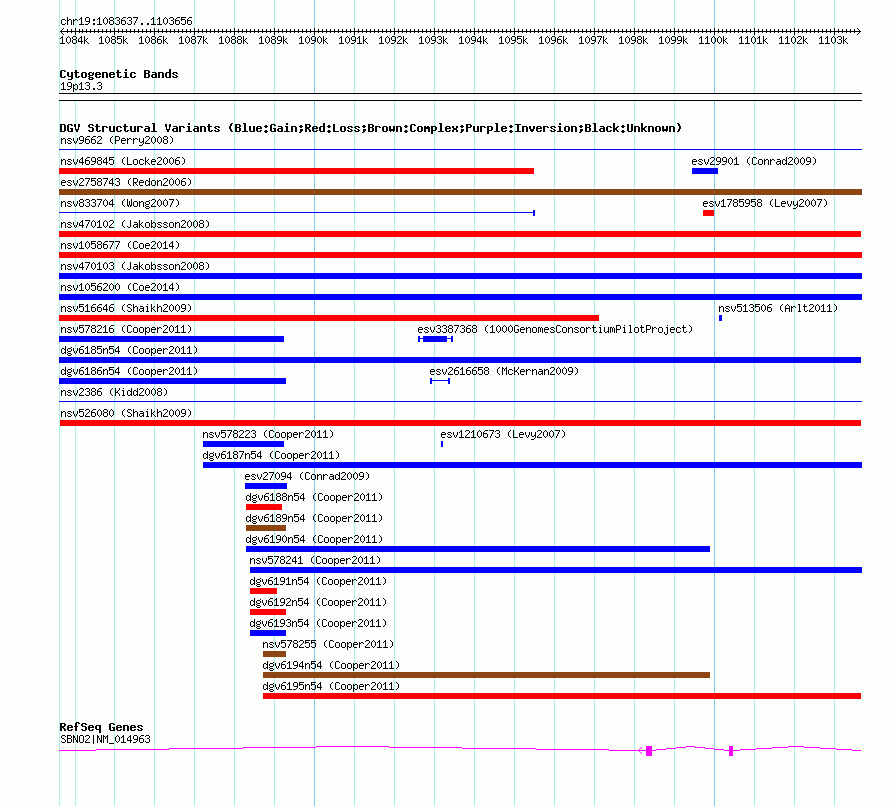Click the nsv526080 (Shaikh2009) red bar

coord(460,423)
